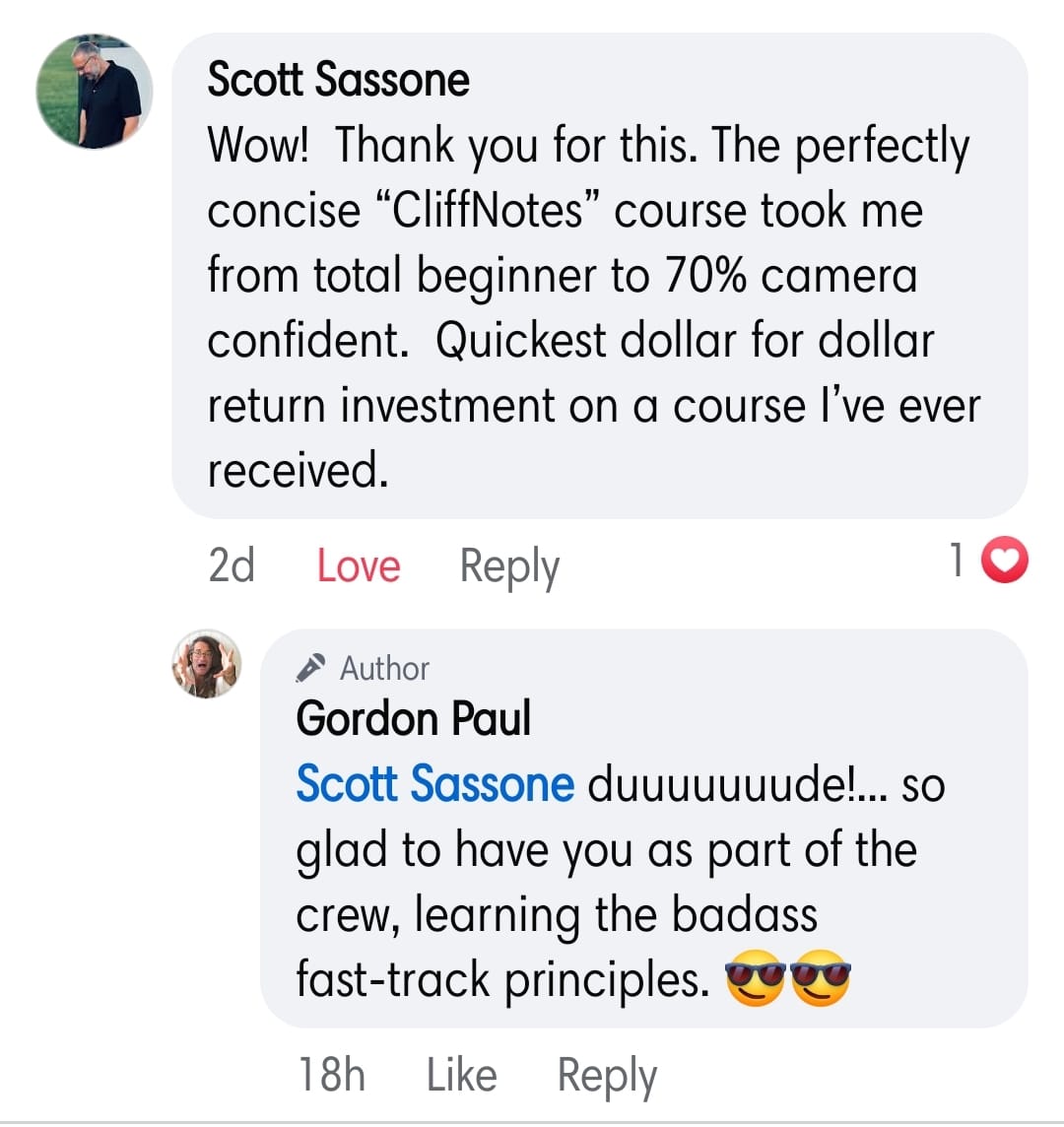Reply to Gordon Paul's comment
Image resolution: width=1064 pixels, height=1127 pixels.
607,1075
